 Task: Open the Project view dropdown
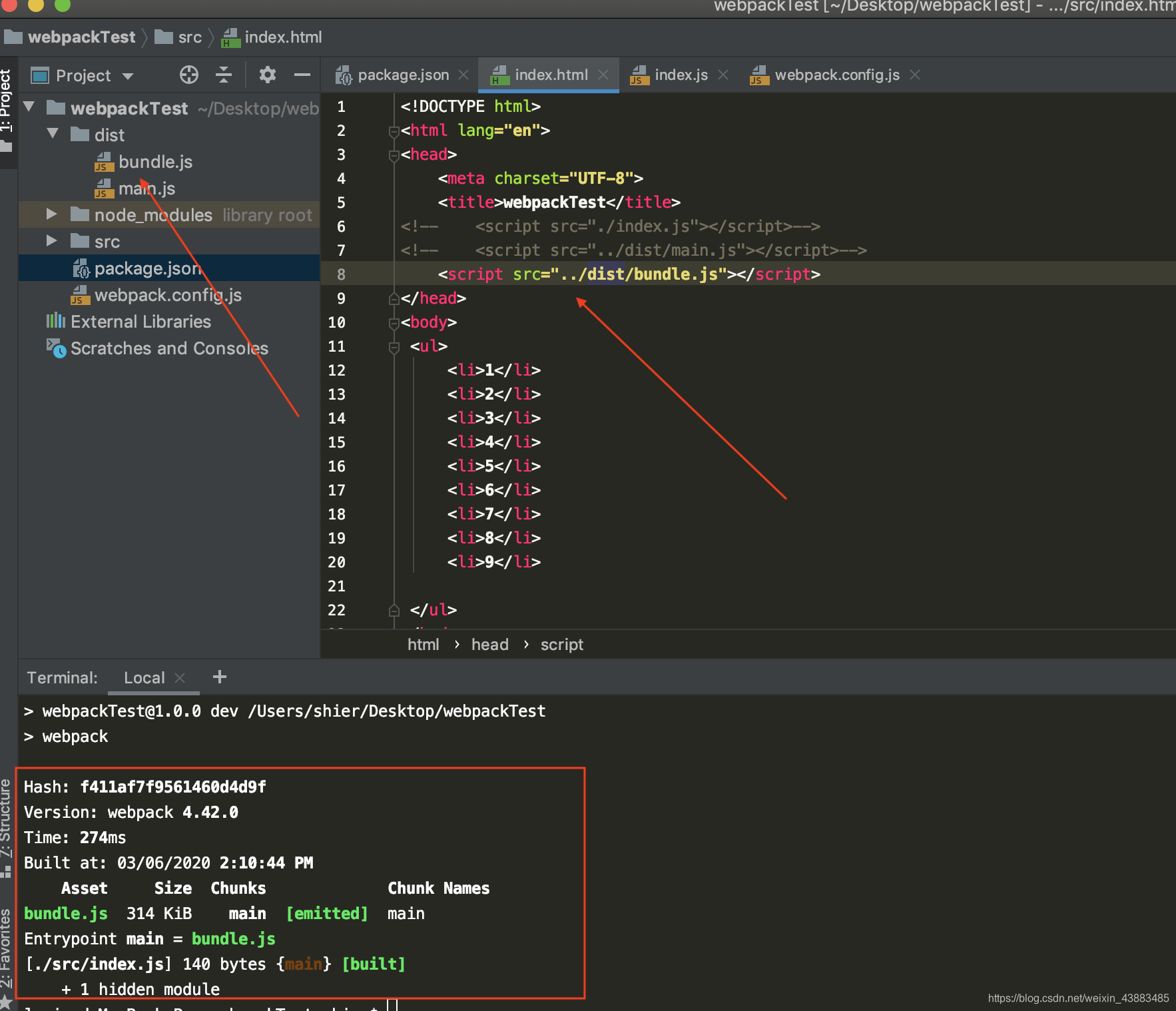click(128, 76)
